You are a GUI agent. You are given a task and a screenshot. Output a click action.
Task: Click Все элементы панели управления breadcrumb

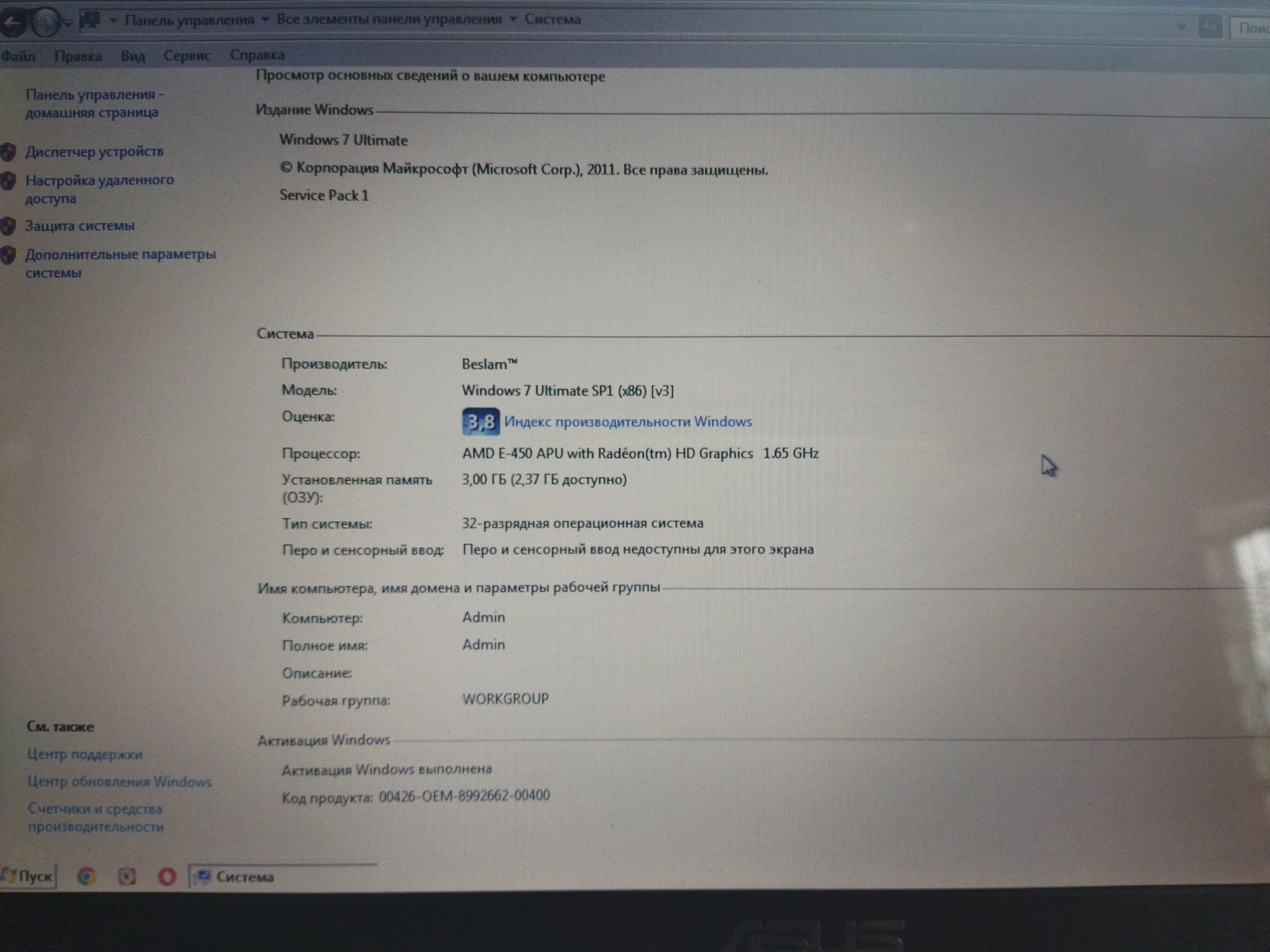(389, 20)
